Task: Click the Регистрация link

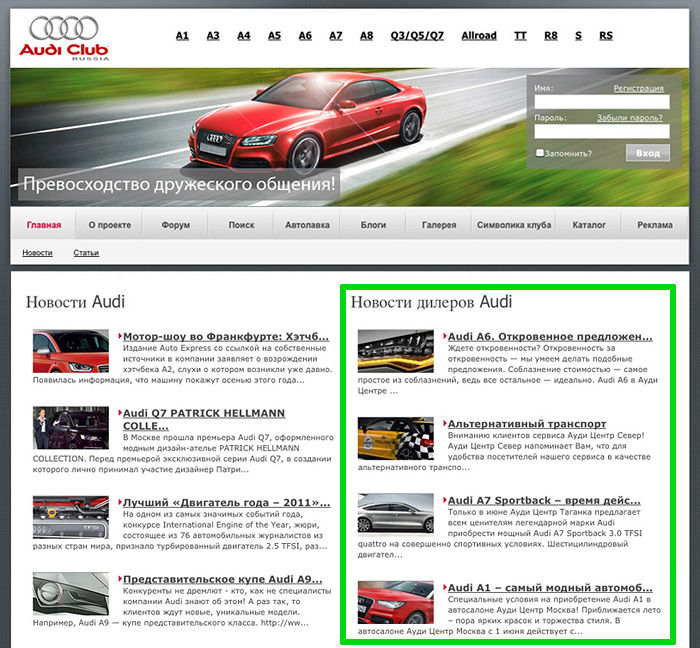Action: pyautogui.click(x=639, y=88)
